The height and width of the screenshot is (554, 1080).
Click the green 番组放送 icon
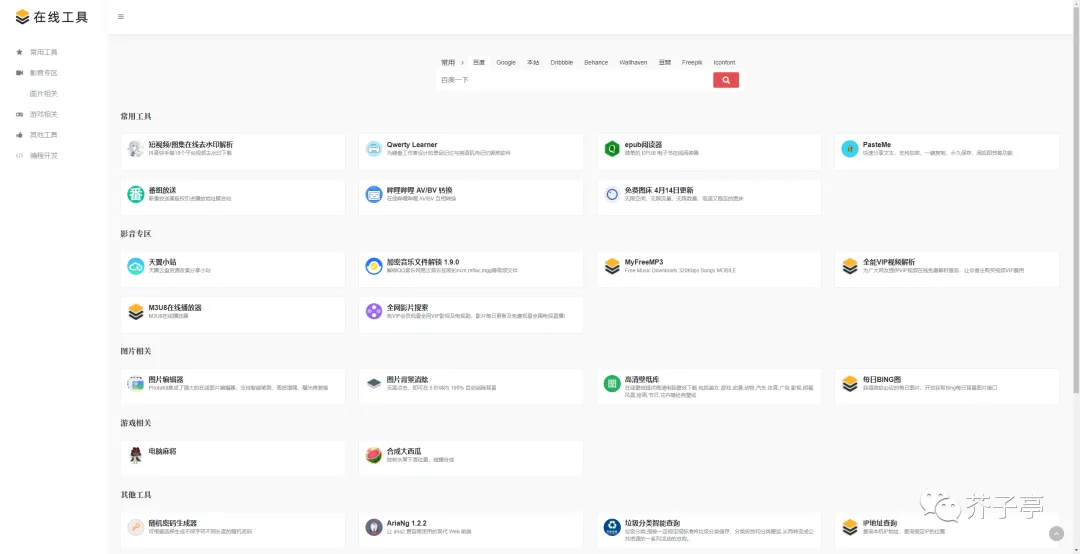136,194
